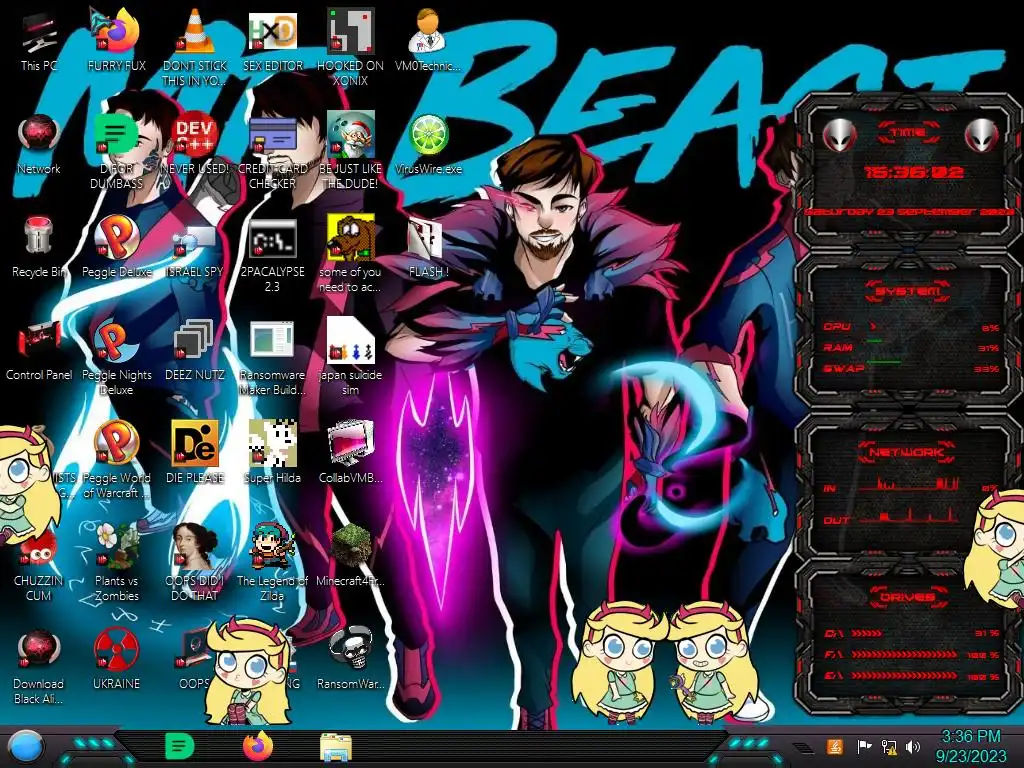Open the RansomWar skull icon

(350, 660)
